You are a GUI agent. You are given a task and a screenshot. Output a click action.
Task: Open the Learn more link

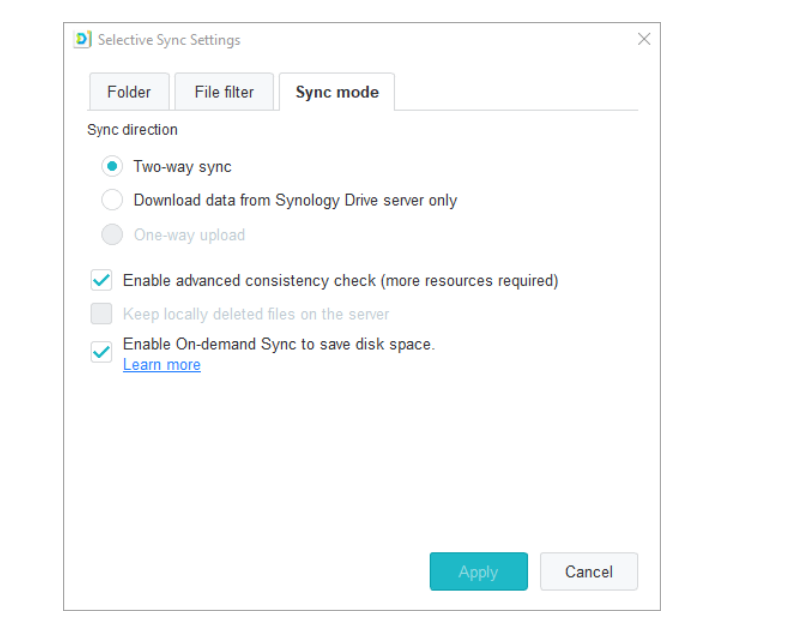pyautogui.click(x=161, y=365)
